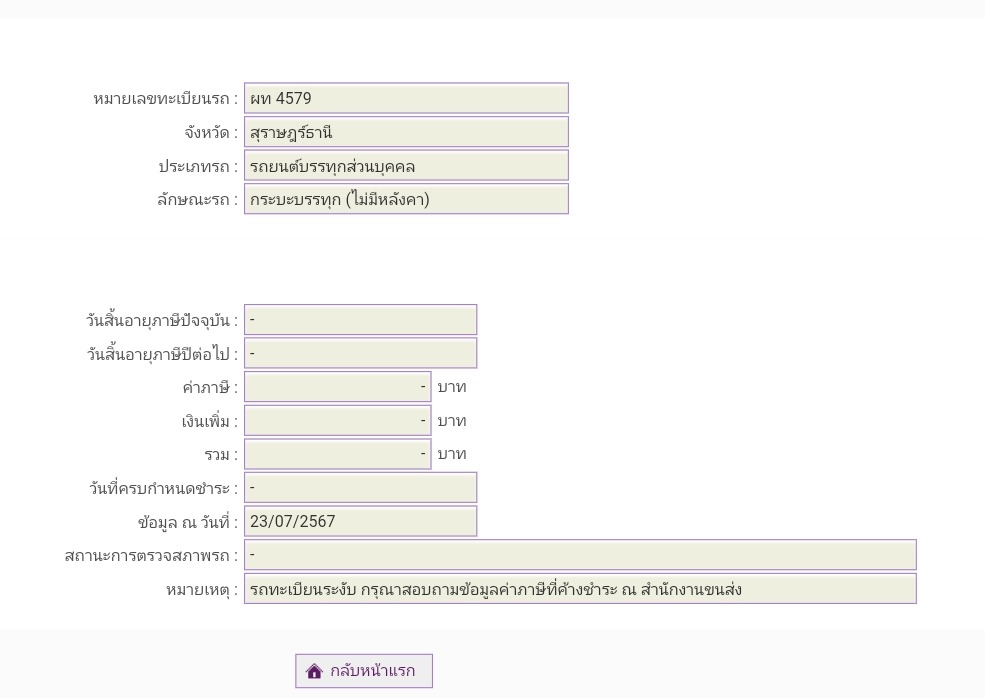This screenshot has height=698, width=985.
Task: Click บาท unit next to เงินเพิ่ม
Action: tap(452, 421)
